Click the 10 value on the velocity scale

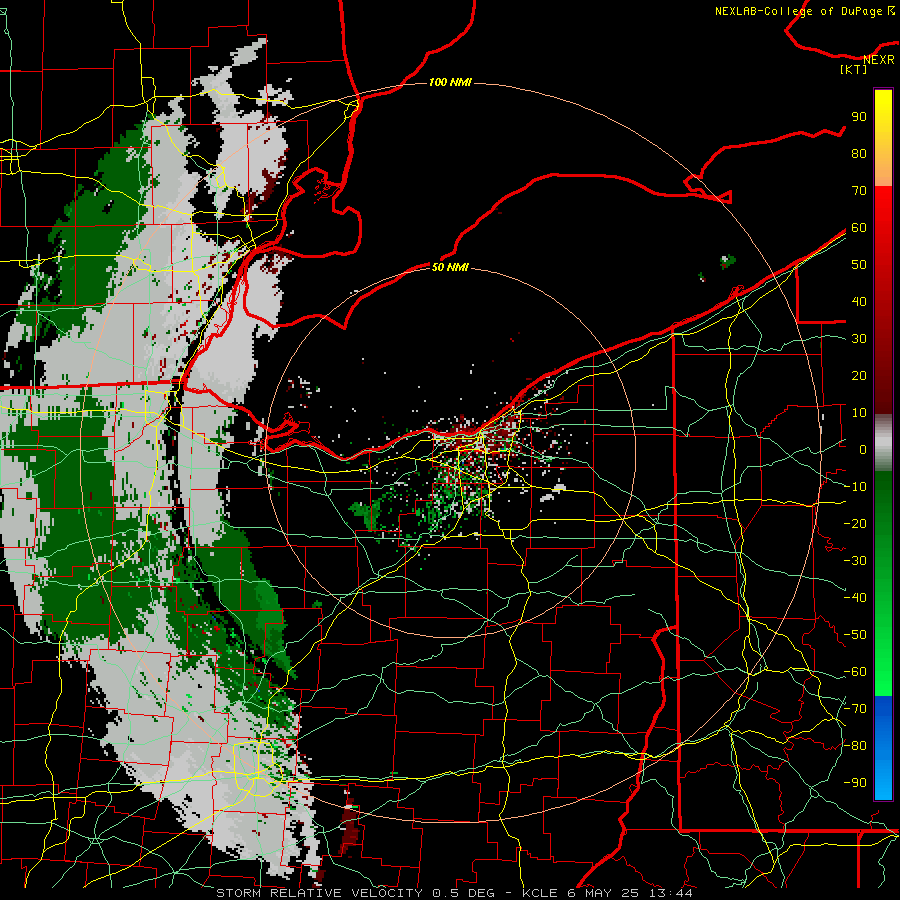(x=859, y=413)
